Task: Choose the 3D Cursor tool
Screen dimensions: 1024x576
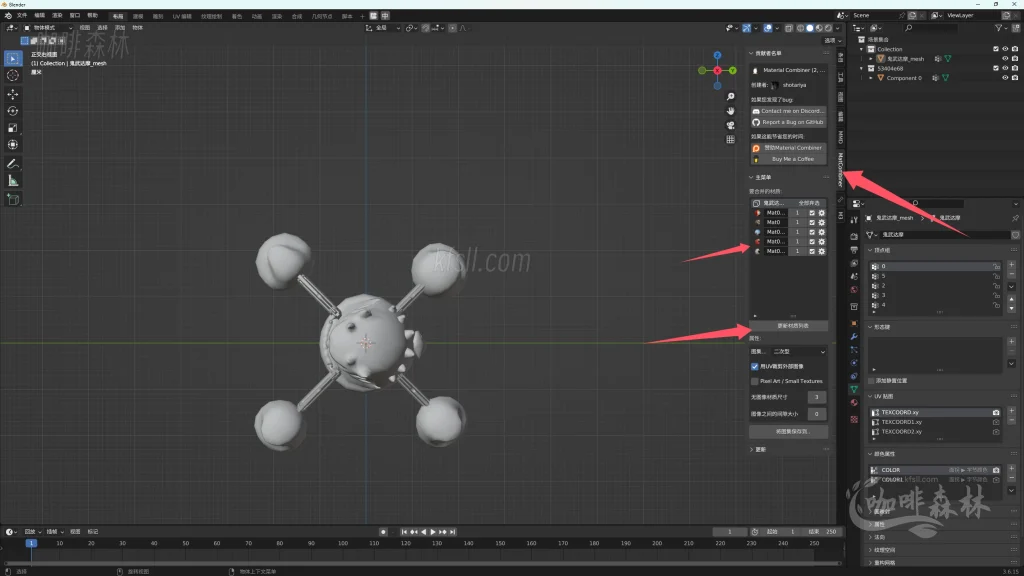Action: coord(13,75)
